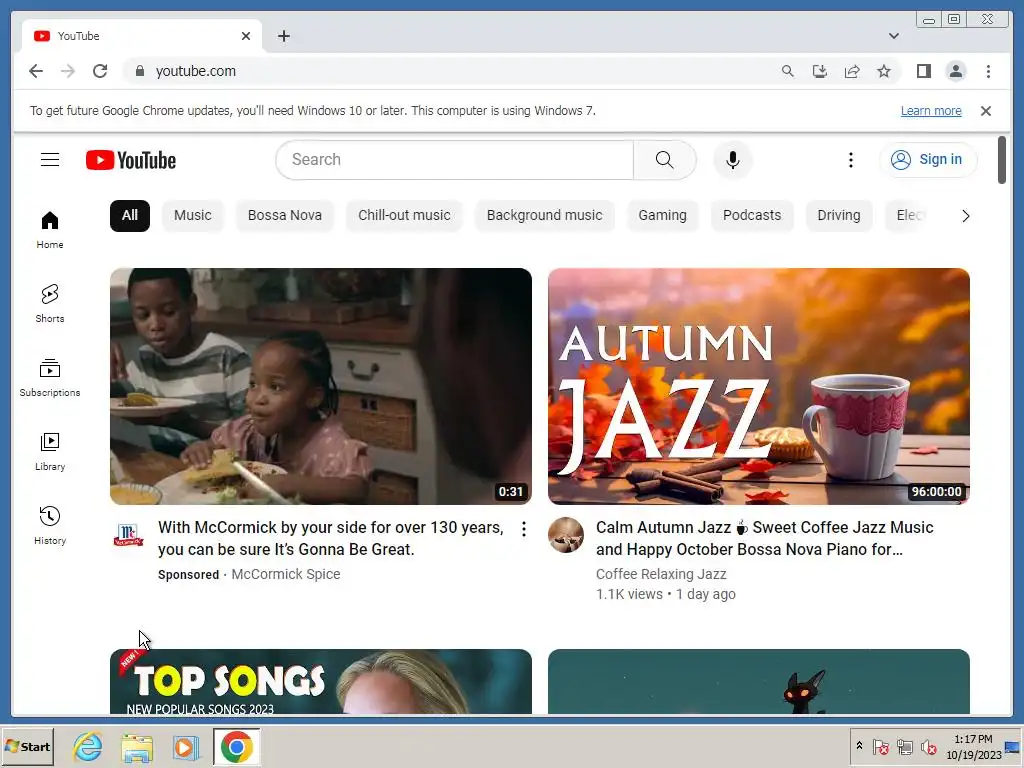Open Library from the sidebar
The width and height of the screenshot is (1024, 768).
(x=50, y=452)
